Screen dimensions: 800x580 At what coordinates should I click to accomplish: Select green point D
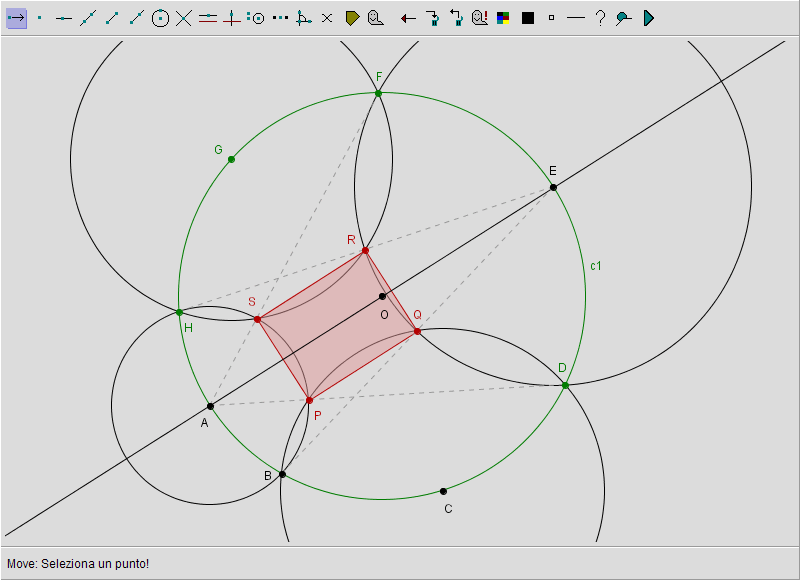(x=565, y=386)
